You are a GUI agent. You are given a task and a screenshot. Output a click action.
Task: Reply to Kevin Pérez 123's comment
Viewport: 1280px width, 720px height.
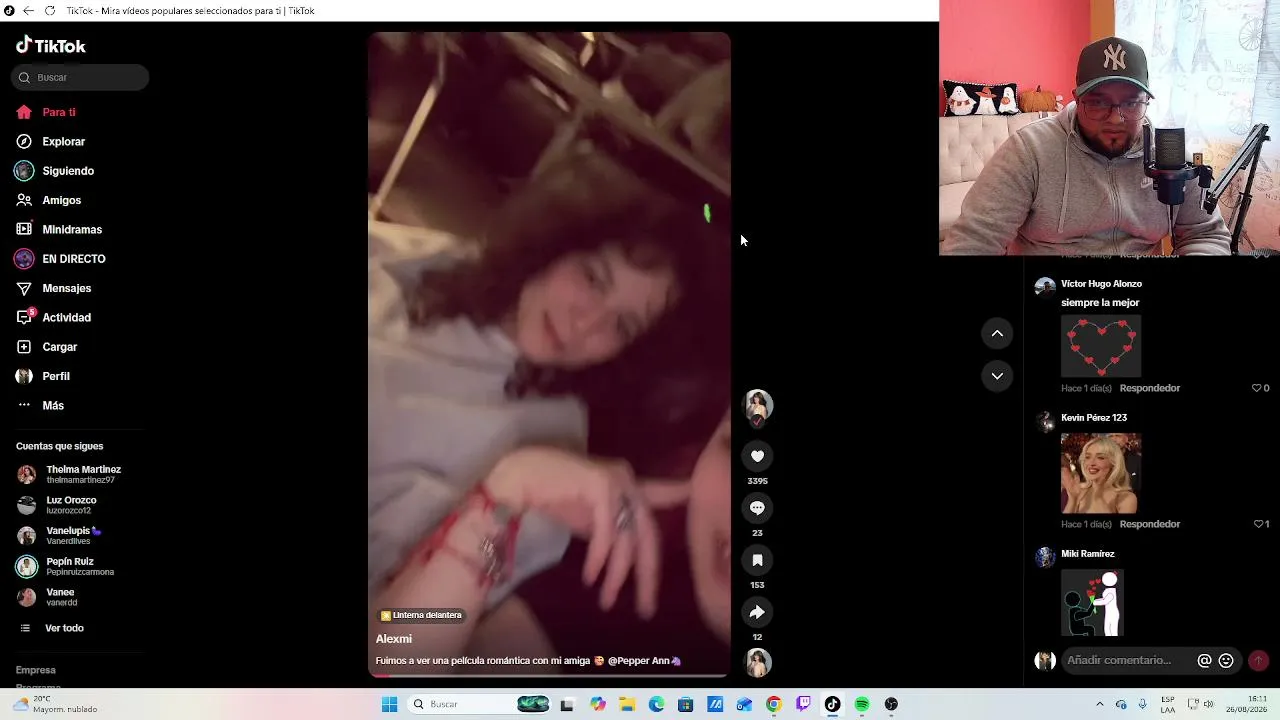(1150, 524)
